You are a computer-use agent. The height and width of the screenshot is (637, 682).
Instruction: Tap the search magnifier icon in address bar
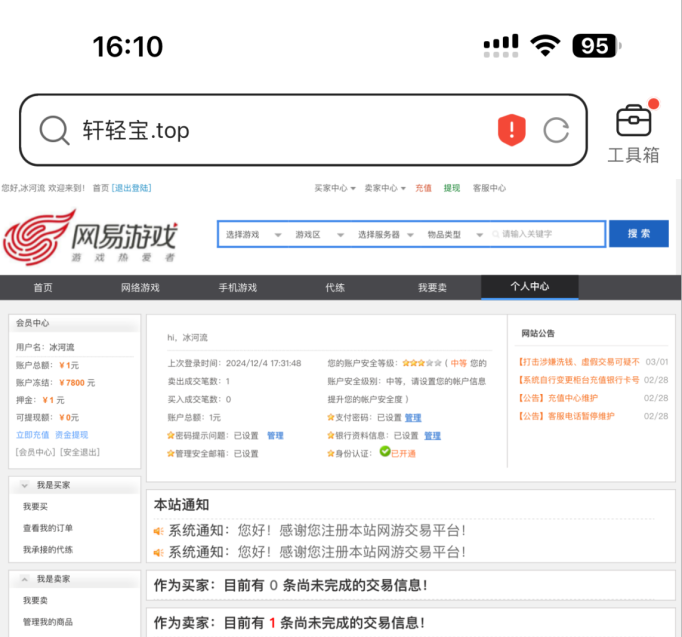(54, 130)
